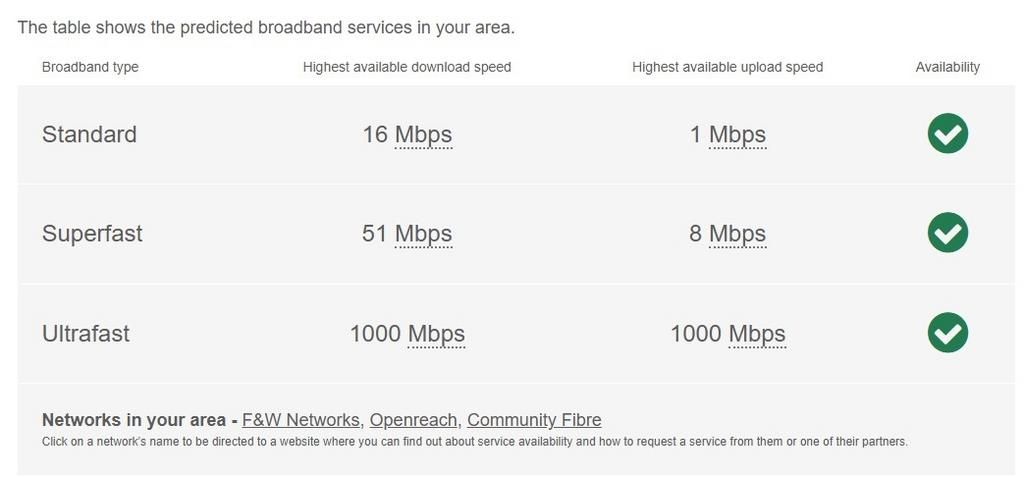Open the F&W Networks link
Viewport: 1024px width, 477px height.
[300, 420]
